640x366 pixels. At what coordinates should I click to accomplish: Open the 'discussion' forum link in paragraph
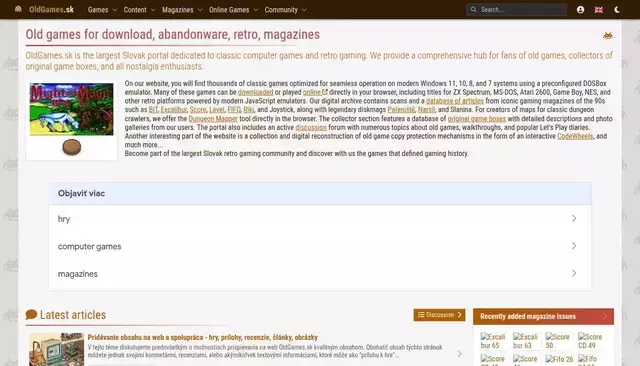pos(311,127)
